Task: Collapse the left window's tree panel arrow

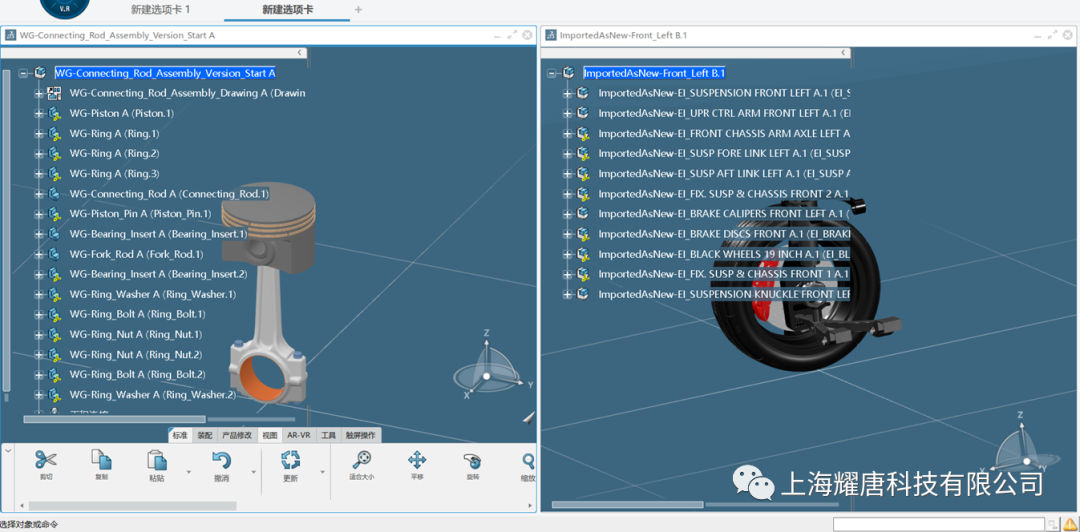Action: coord(300,52)
